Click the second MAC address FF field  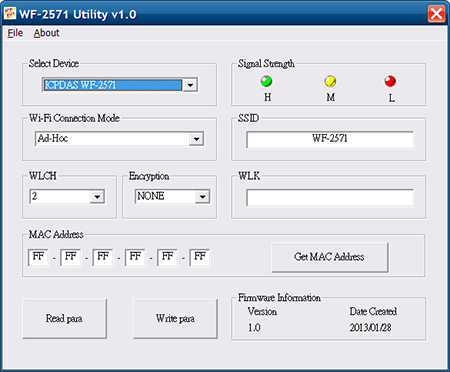pos(71,257)
